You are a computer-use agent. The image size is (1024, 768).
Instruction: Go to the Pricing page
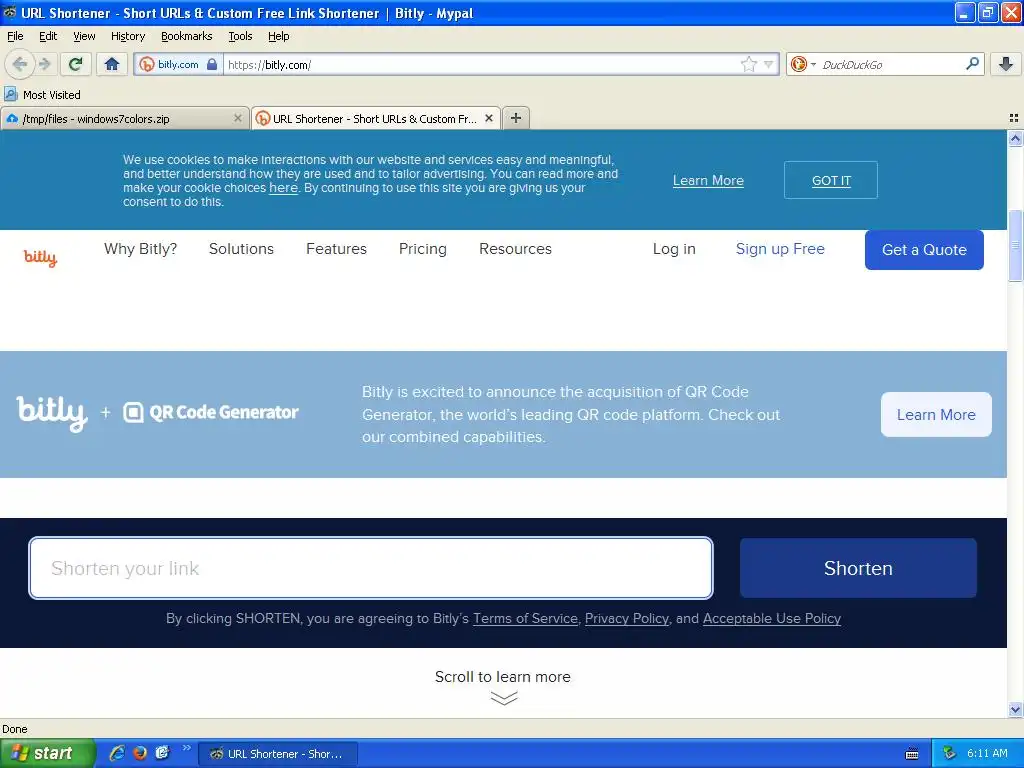click(x=423, y=249)
